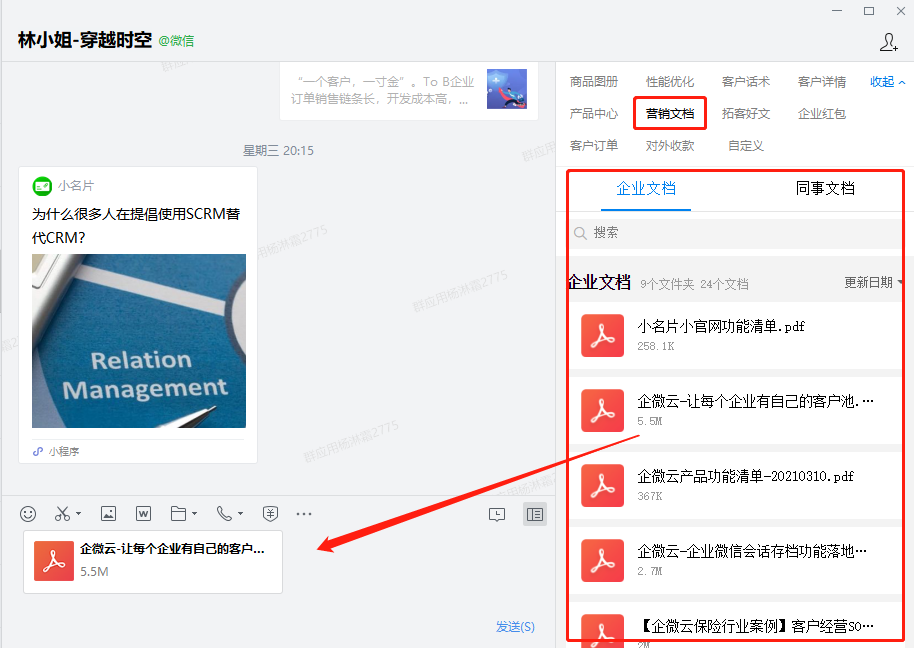Select 营销文档 tab

pos(670,114)
